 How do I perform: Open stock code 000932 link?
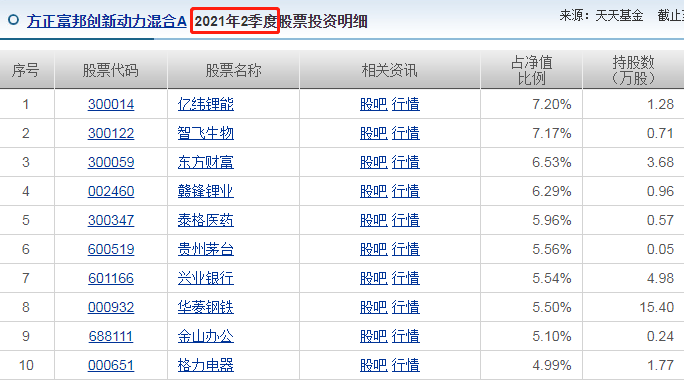pos(111,307)
